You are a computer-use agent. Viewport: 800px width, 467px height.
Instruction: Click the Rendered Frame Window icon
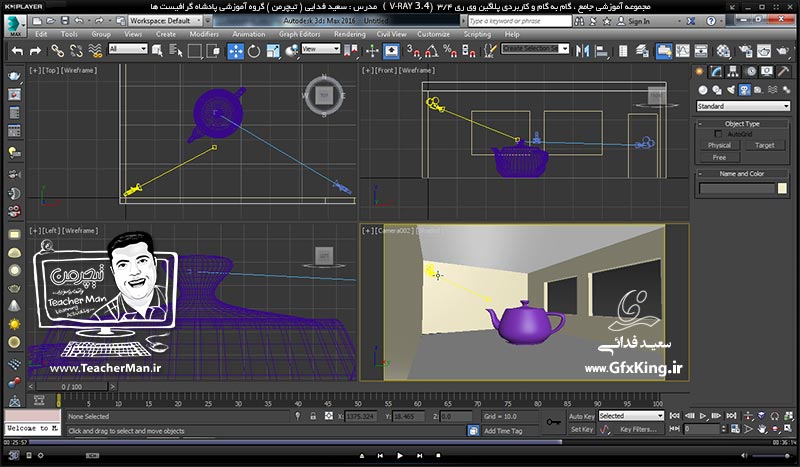(764, 51)
